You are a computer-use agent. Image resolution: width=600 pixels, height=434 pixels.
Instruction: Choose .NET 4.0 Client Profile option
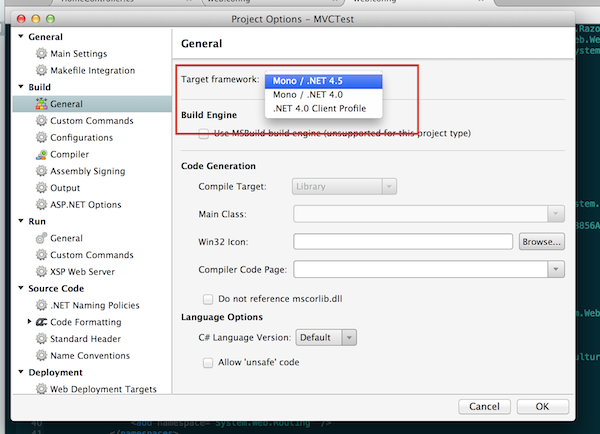click(x=324, y=108)
